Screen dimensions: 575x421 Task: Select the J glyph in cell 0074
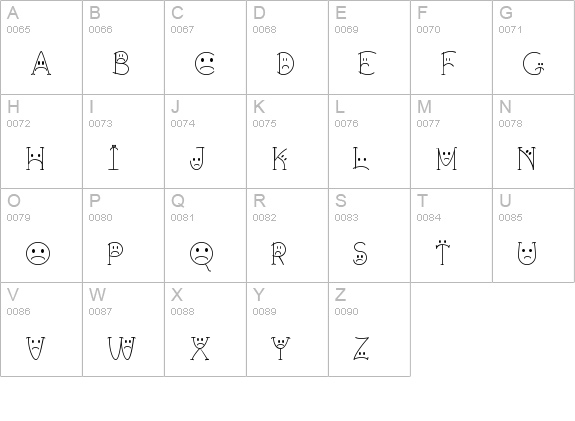coord(197,158)
